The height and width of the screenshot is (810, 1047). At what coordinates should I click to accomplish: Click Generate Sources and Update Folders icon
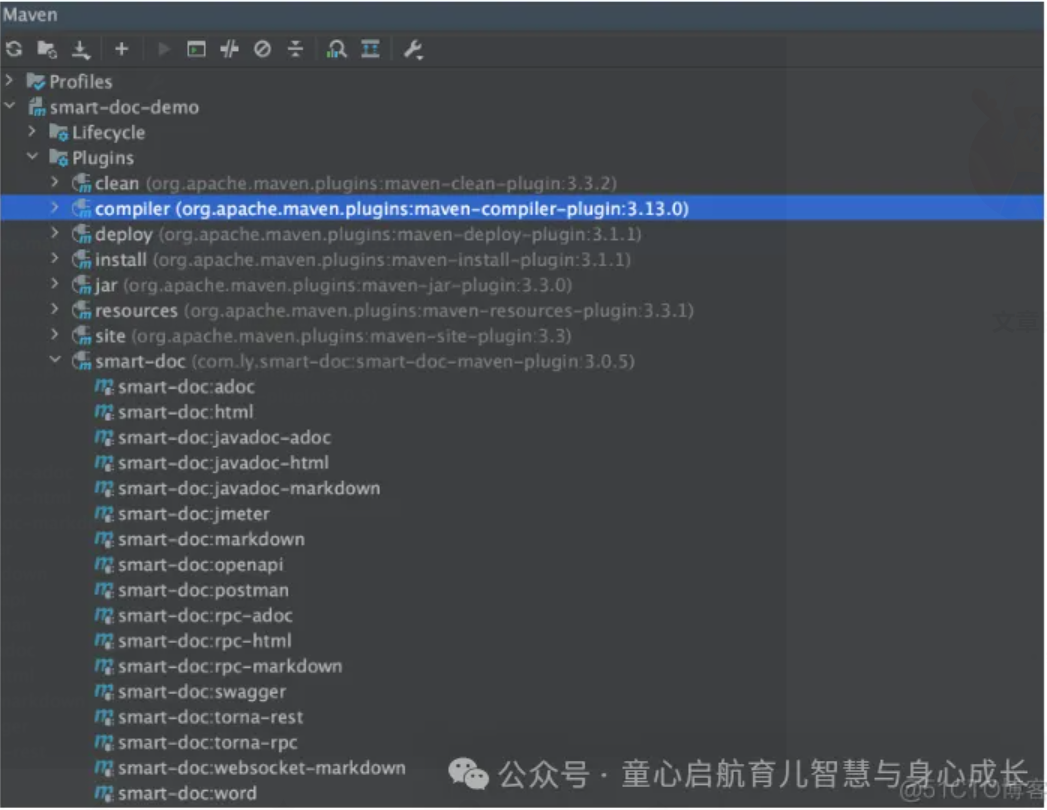pos(47,49)
